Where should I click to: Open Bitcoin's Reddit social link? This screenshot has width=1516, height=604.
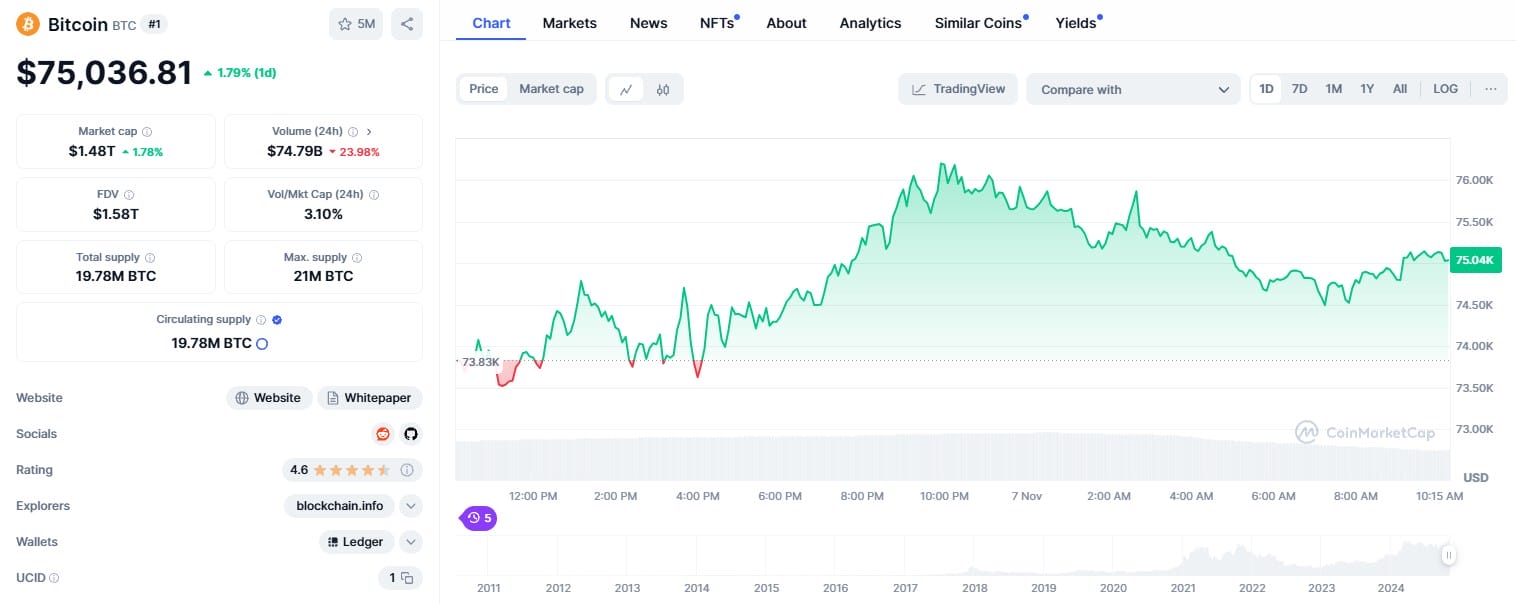tap(383, 434)
